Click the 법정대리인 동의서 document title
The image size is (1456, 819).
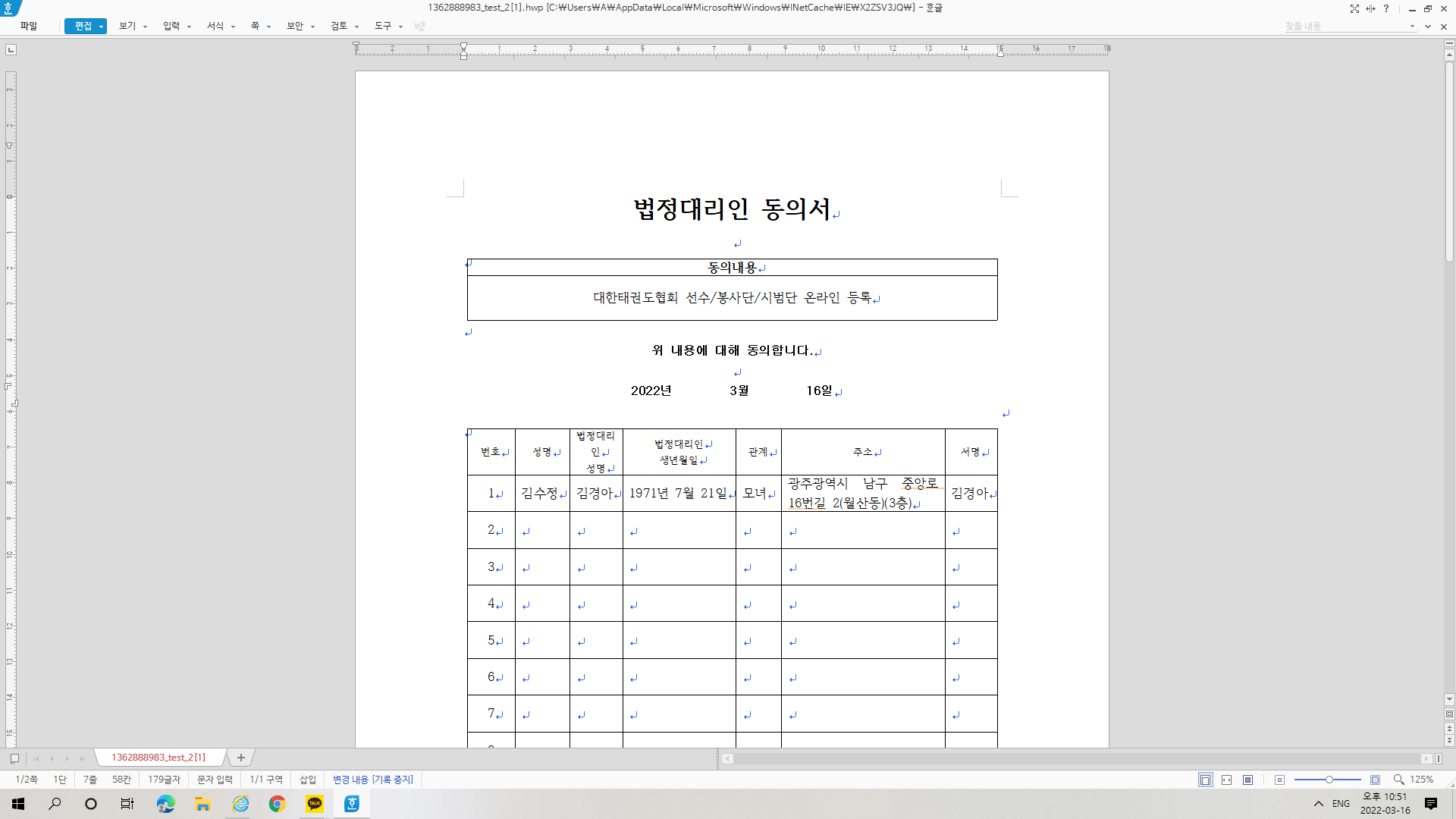(733, 209)
